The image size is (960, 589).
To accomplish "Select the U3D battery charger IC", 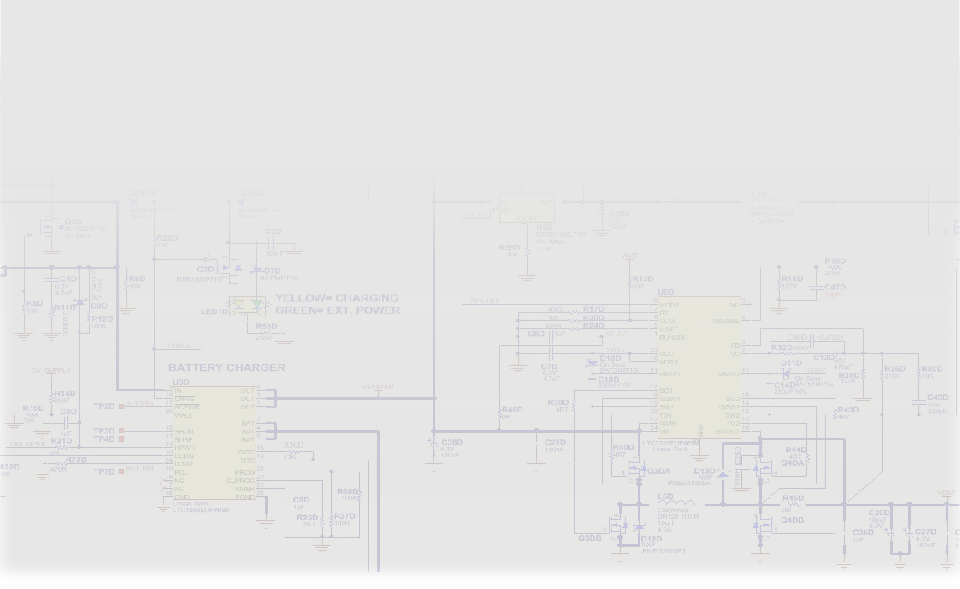I will point(213,447).
